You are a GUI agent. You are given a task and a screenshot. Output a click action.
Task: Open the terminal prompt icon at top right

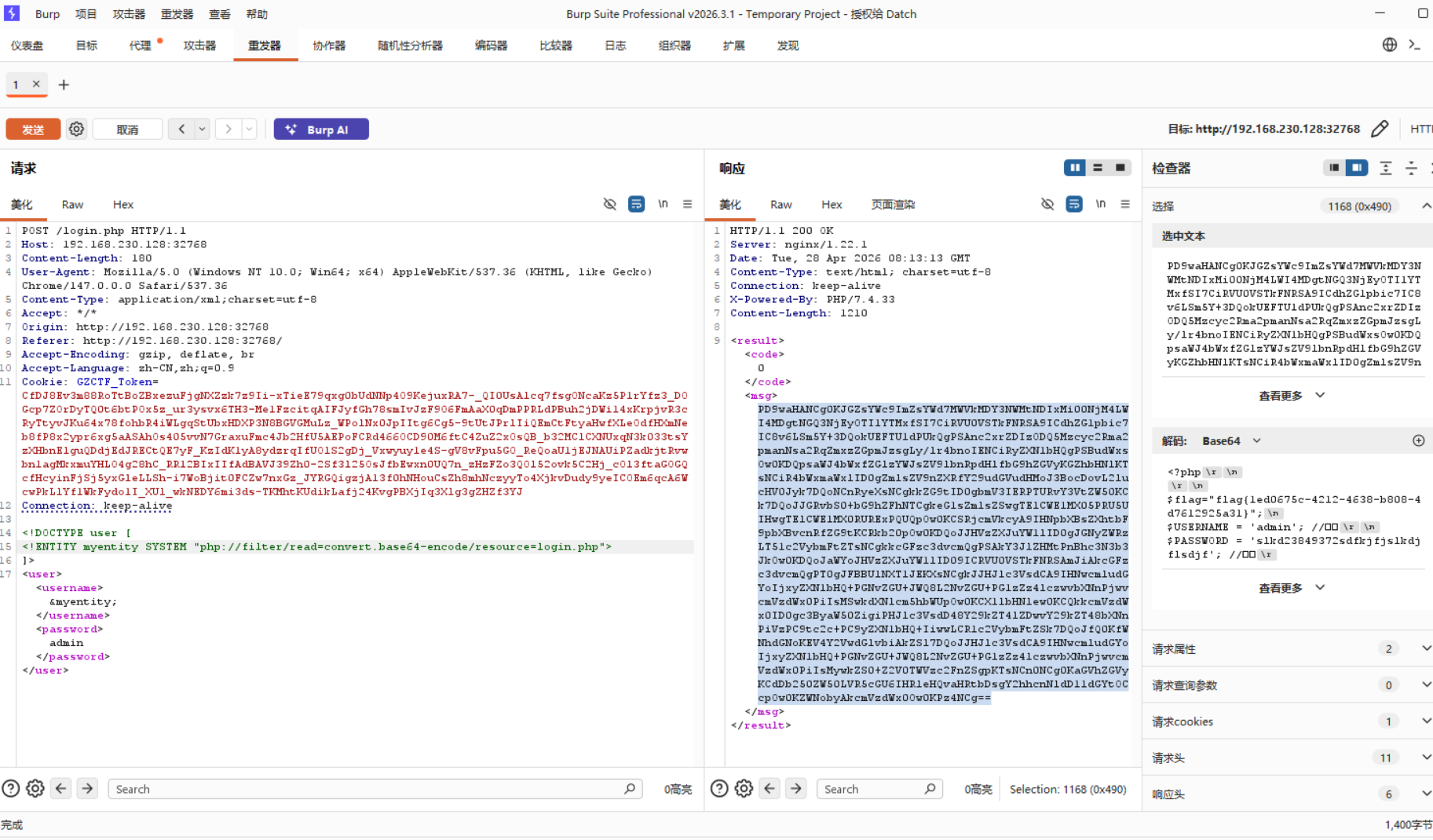point(1415,45)
